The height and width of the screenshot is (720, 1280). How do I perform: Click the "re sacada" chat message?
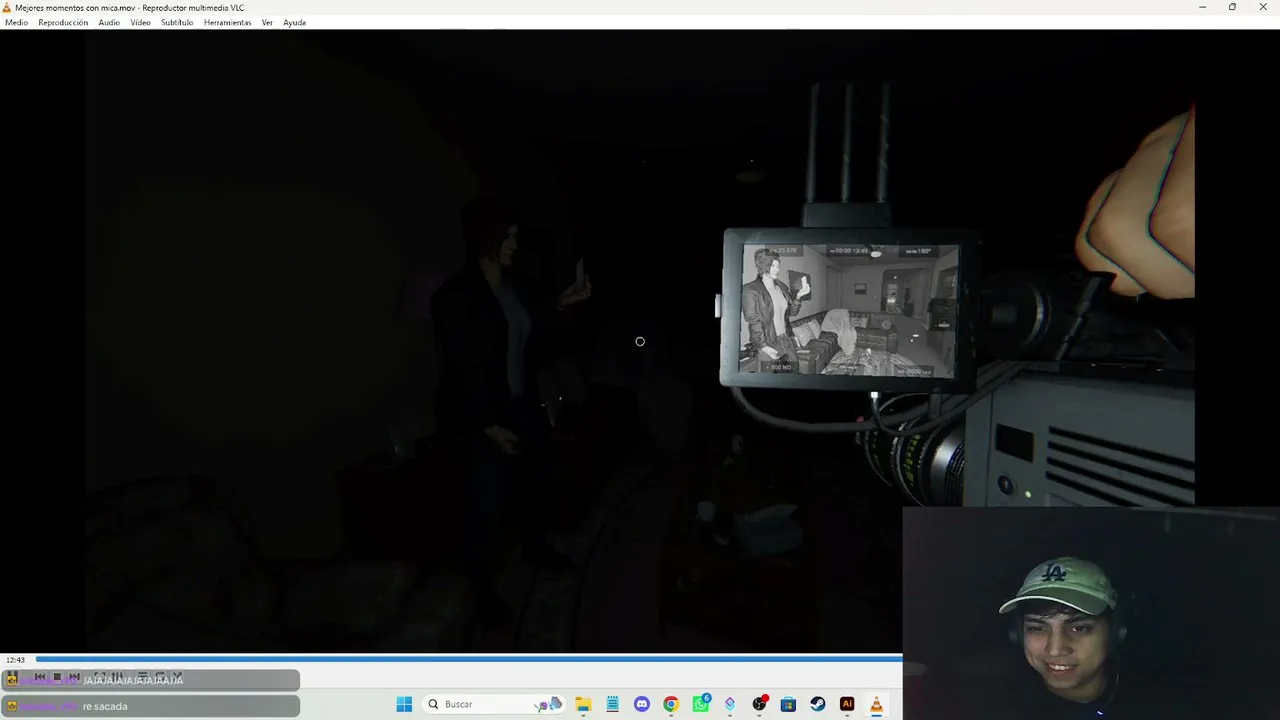[105, 706]
